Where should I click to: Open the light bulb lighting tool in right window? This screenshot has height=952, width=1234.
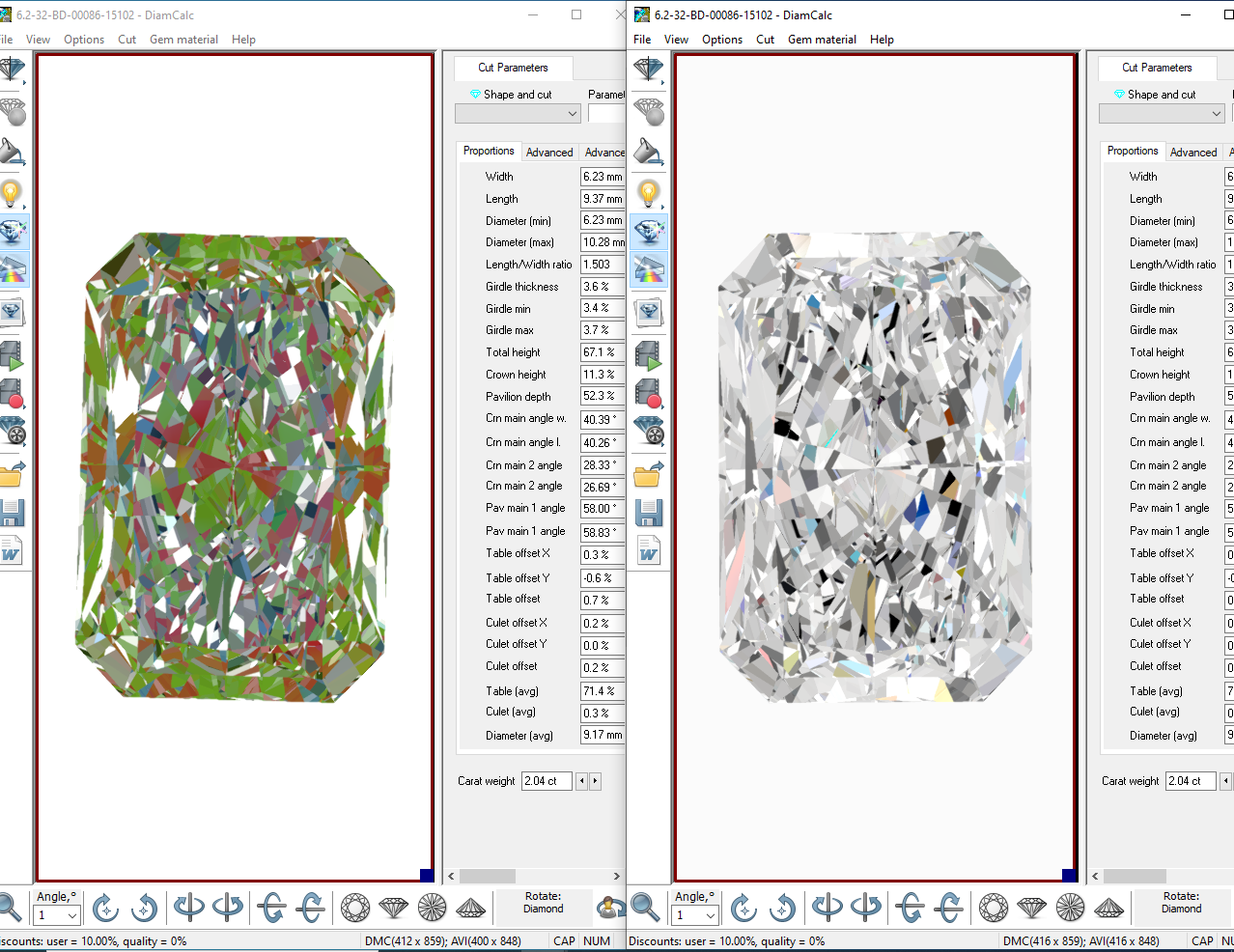pos(648,194)
